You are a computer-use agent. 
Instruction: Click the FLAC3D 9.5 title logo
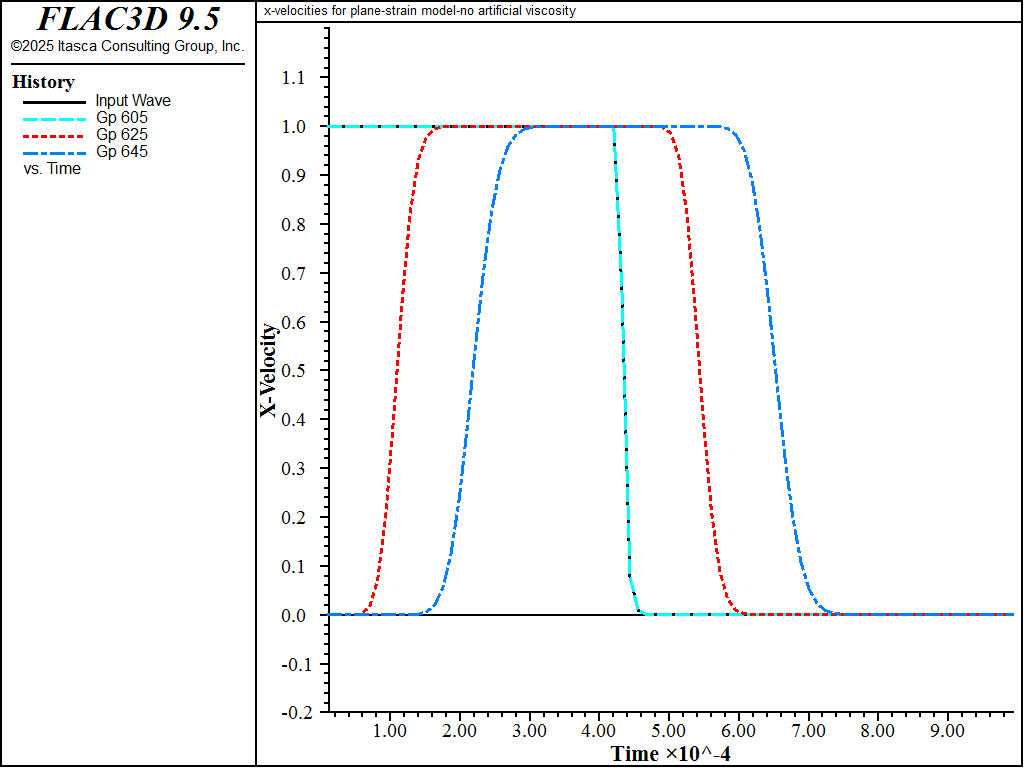coord(128,19)
